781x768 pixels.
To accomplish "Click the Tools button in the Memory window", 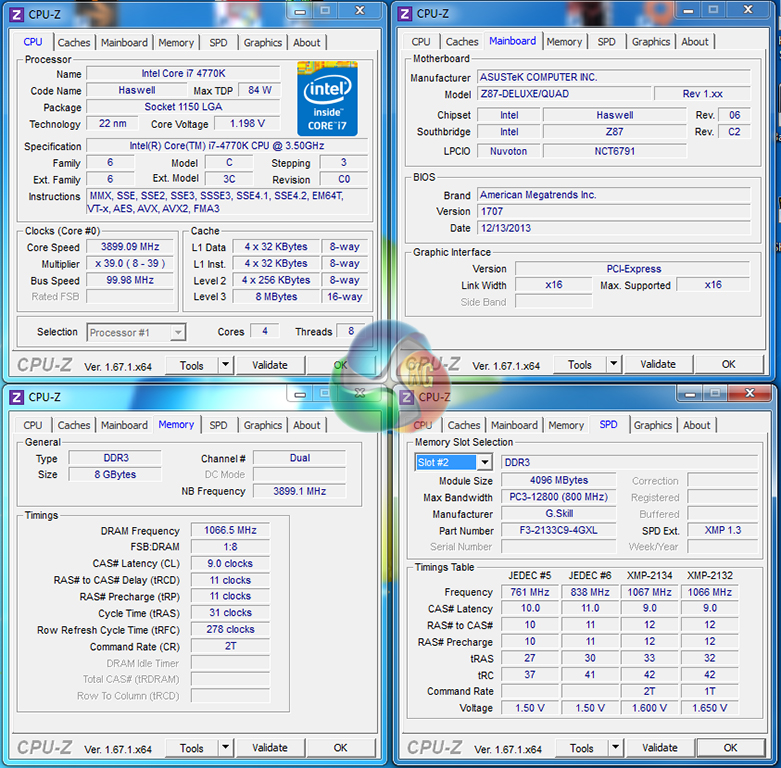I will 192,748.
